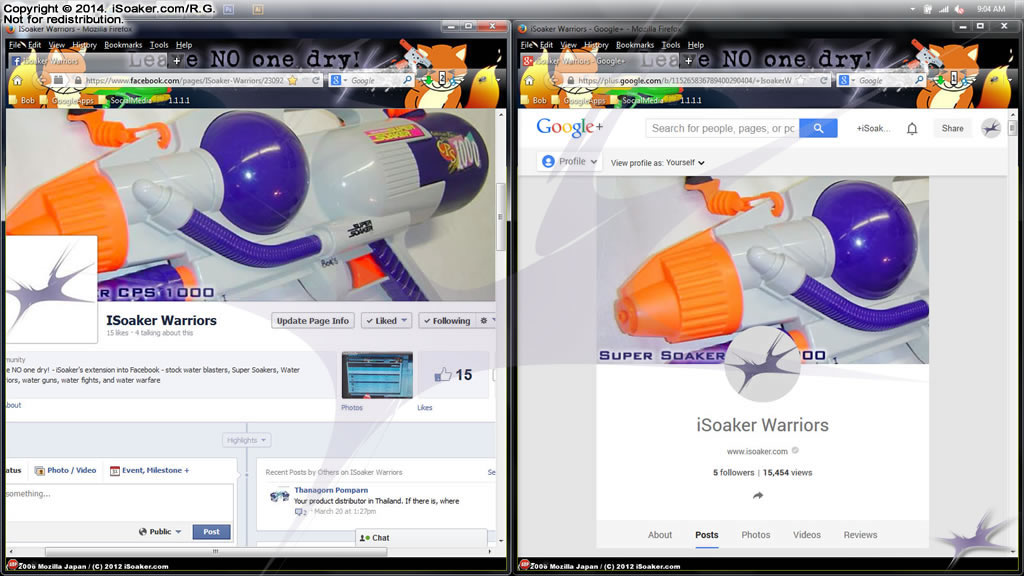Click the comment count icon on Thanagorn's post

[300, 512]
